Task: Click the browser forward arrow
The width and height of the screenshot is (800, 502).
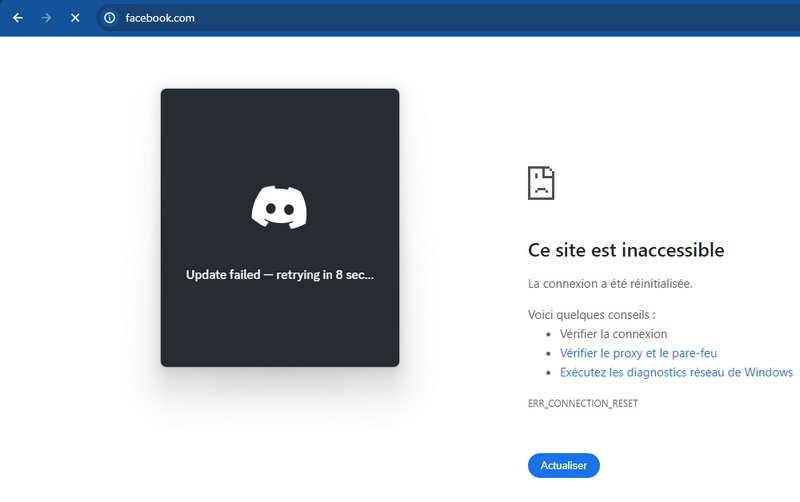Action: 46,18
